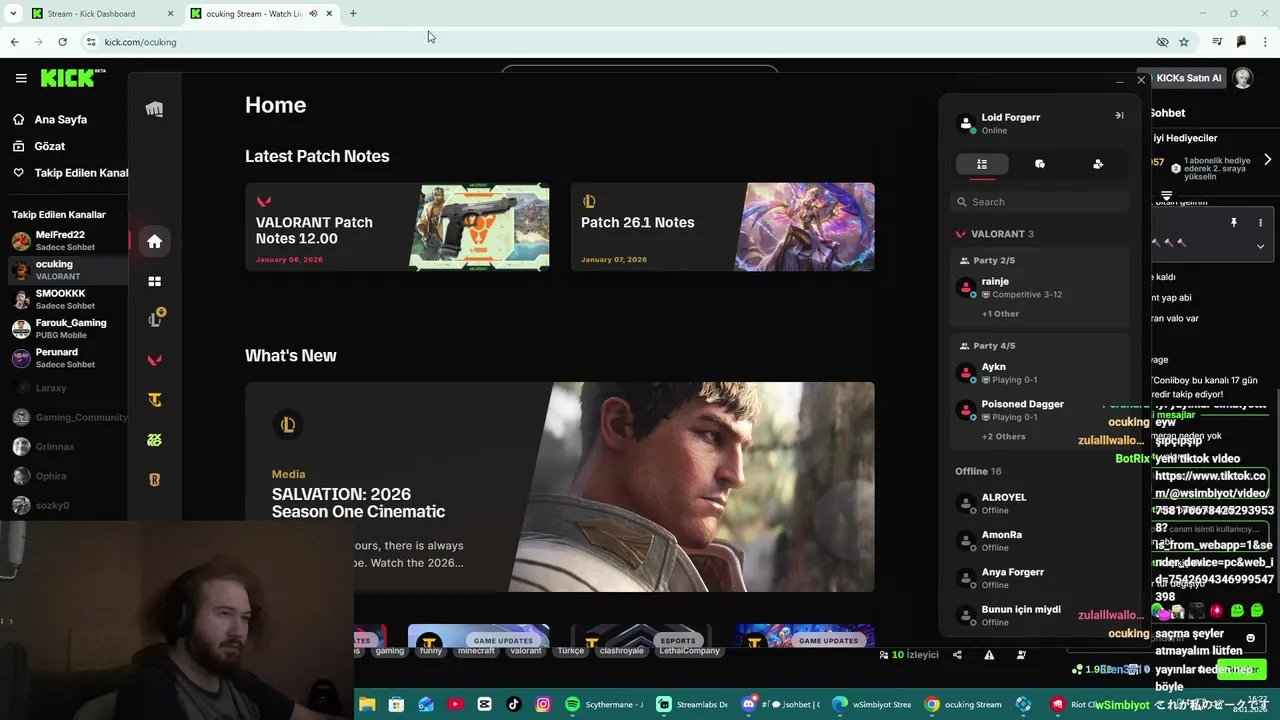Open Loid Forgerr profile avatar
Viewport: 1280px width, 720px height.
click(x=966, y=124)
